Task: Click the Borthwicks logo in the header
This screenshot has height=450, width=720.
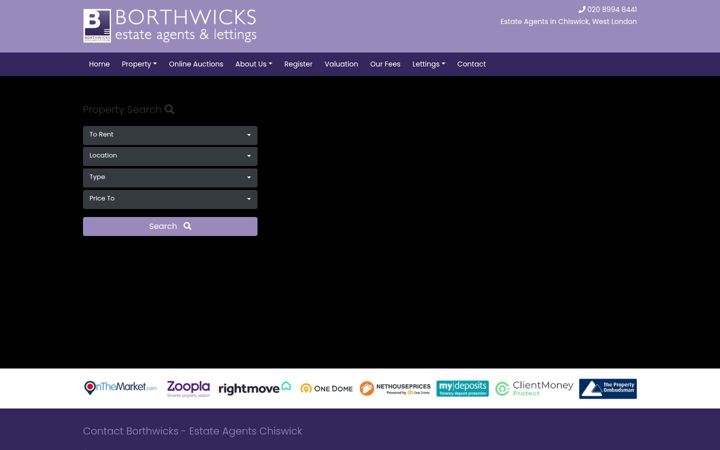Action: [x=170, y=26]
